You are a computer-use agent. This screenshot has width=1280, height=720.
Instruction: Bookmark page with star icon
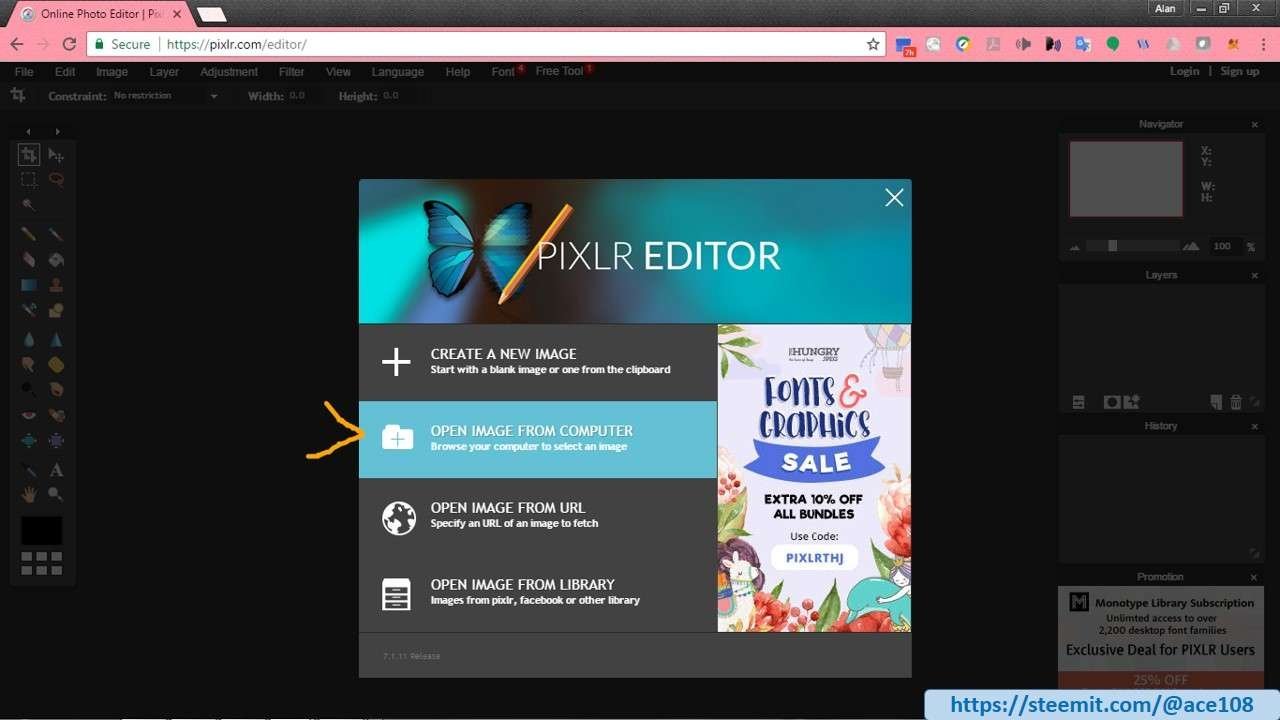pyautogui.click(x=873, y=44)
